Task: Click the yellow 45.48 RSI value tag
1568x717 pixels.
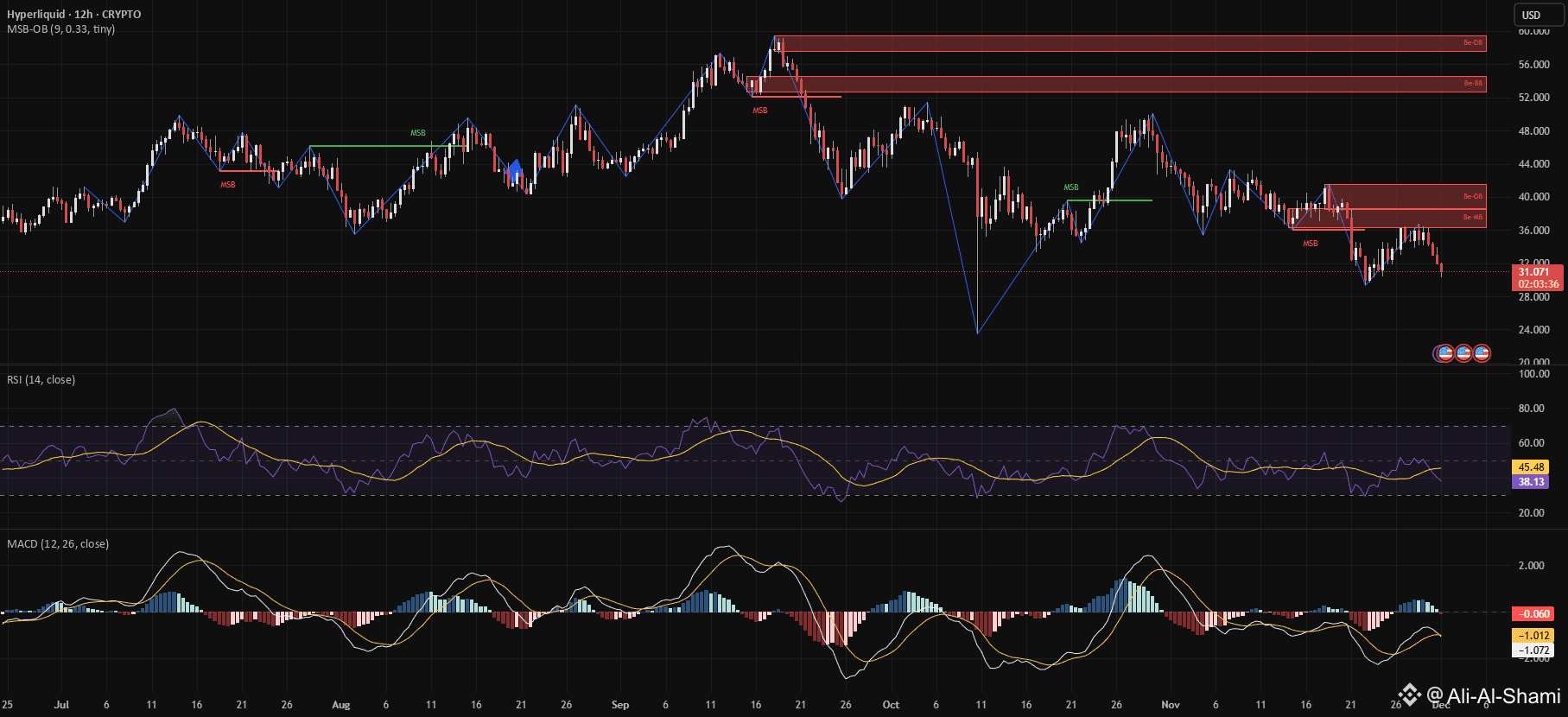Action: [1531, 467]
